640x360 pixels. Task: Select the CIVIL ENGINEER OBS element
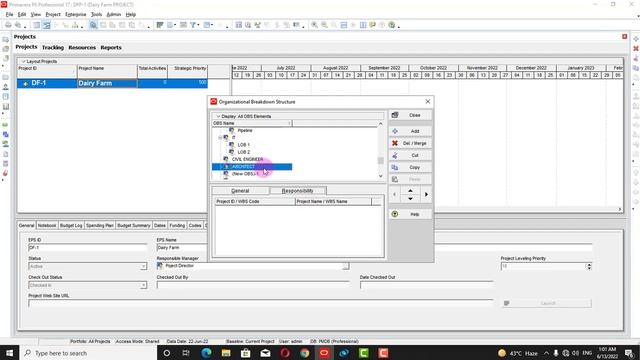pyautogui.click(x=247, y=159)
